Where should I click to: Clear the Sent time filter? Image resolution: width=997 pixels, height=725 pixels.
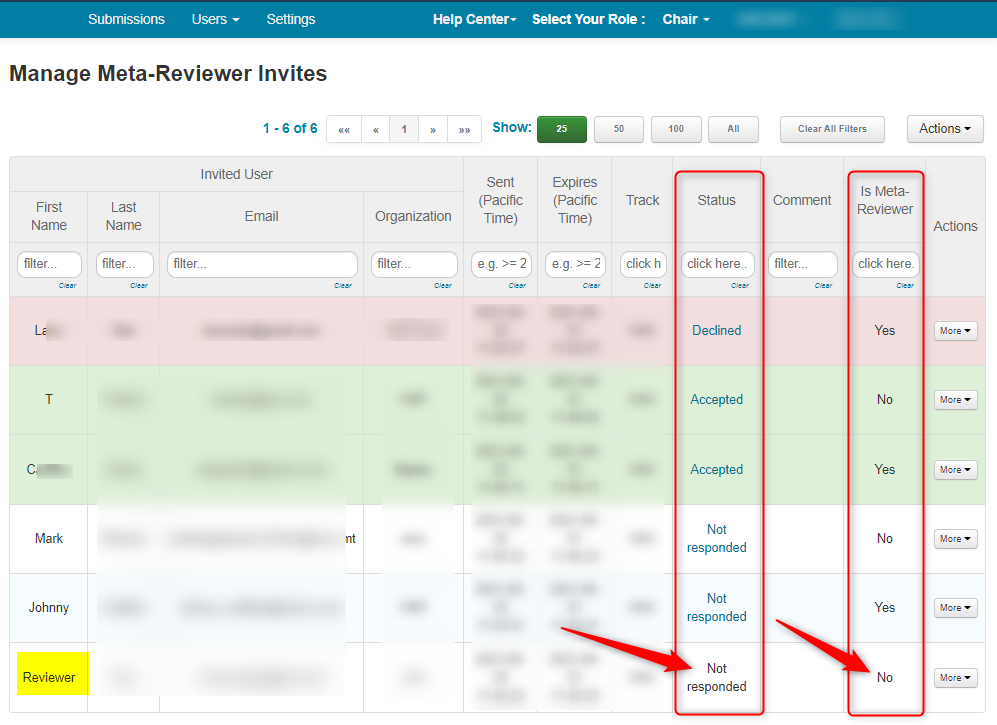[517, 286]
